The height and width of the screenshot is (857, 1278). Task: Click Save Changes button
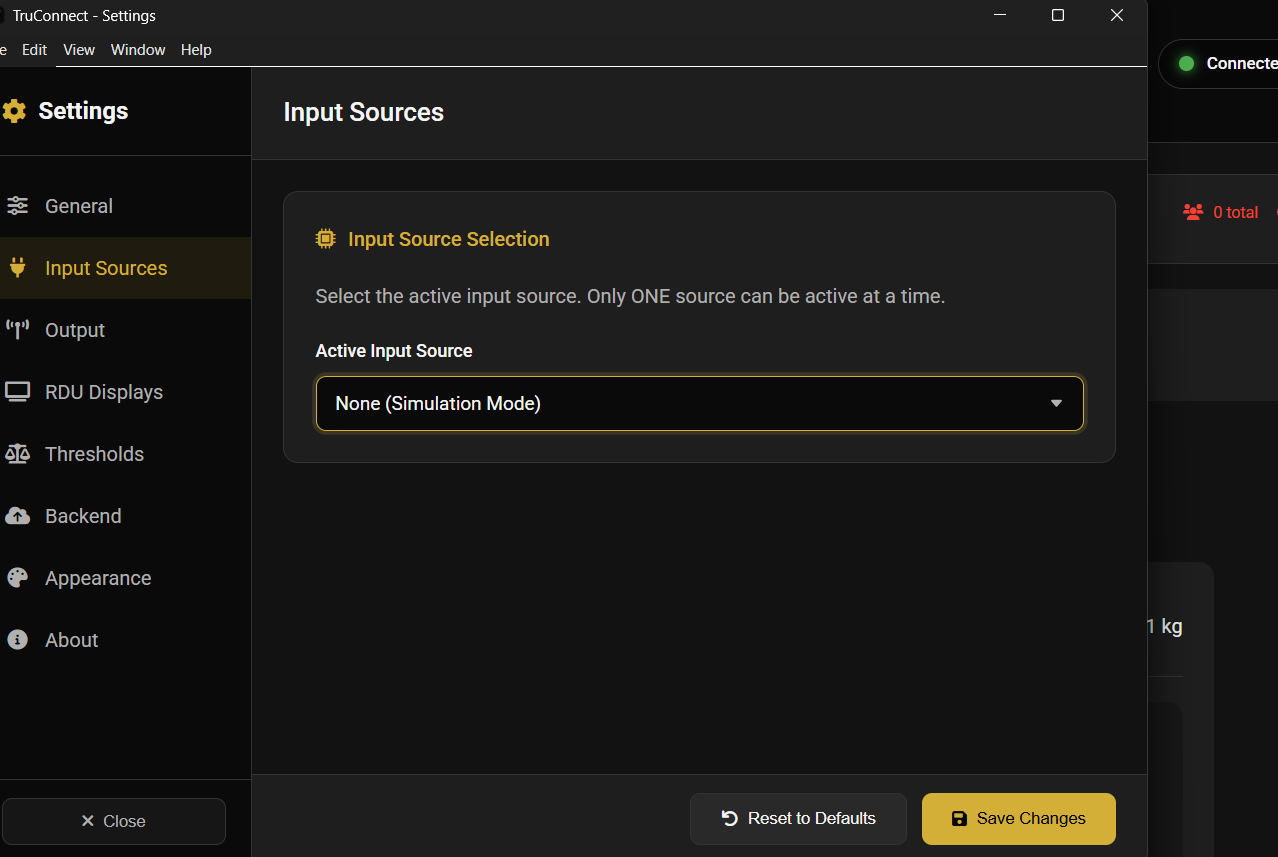pos(1019,819)
